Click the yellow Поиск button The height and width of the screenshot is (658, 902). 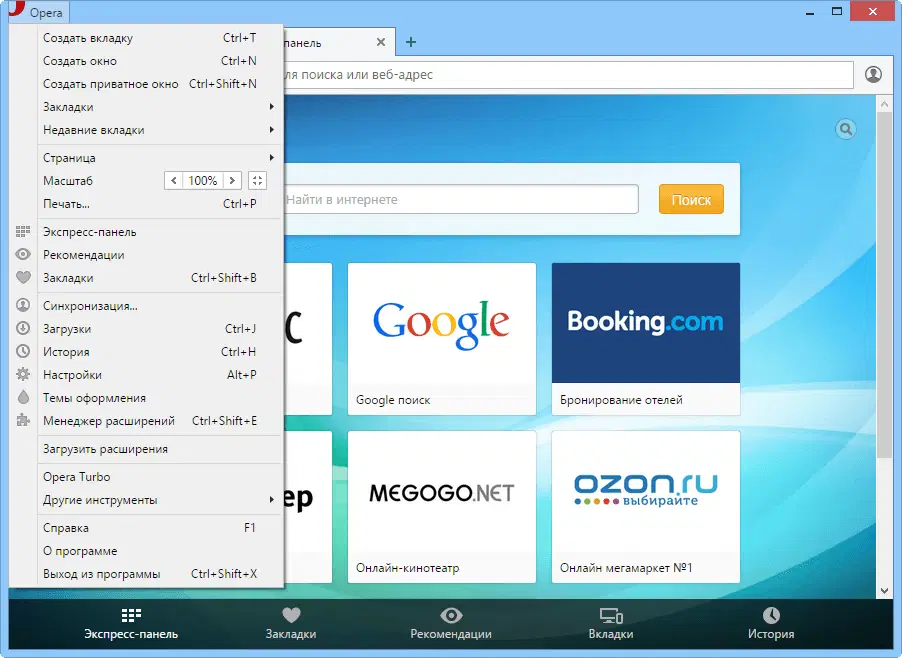tap(691, 200)
